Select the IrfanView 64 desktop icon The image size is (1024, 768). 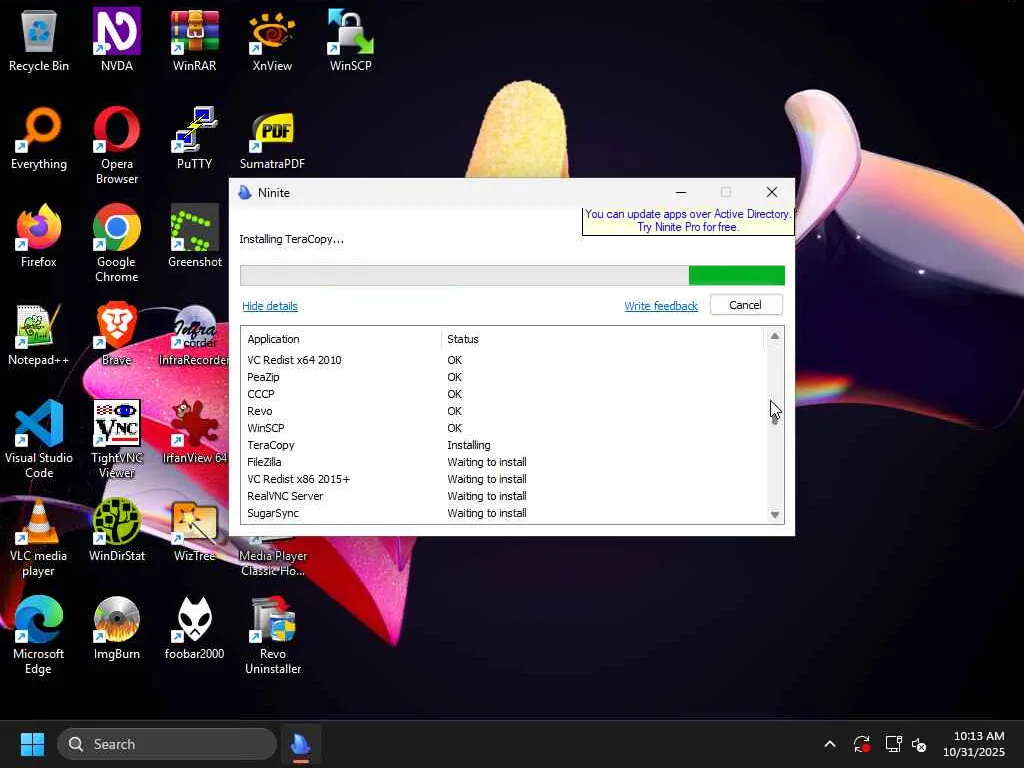(194, 432)
